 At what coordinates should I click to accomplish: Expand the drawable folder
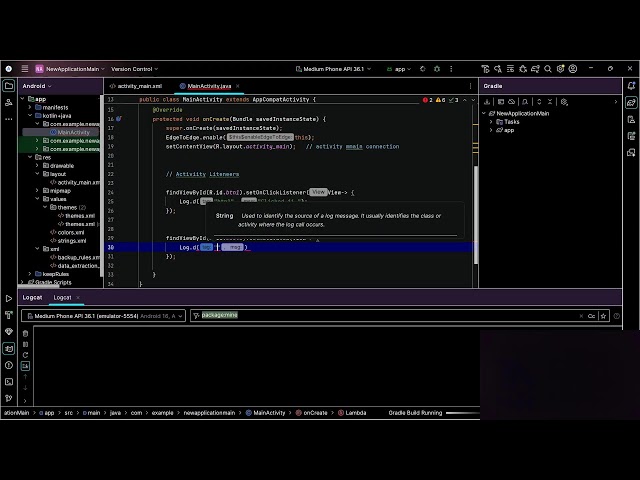(37, 166)
